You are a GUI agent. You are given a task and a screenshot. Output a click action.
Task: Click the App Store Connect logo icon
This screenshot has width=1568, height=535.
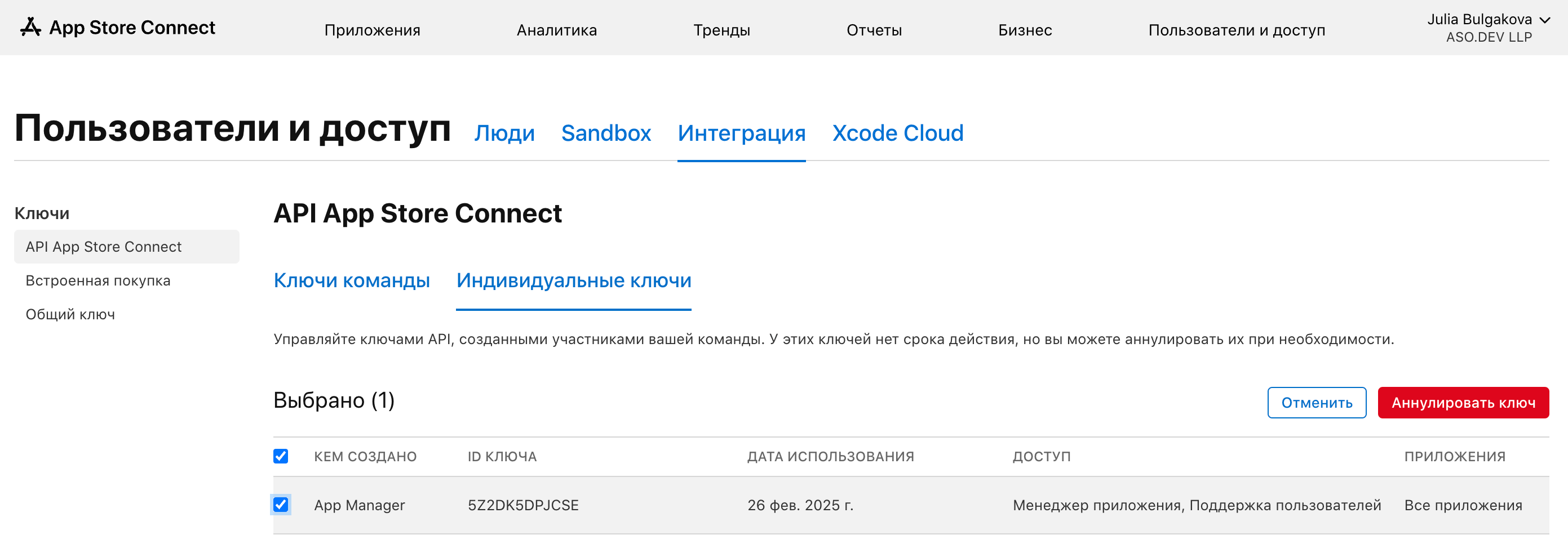[x=30, y=28]
